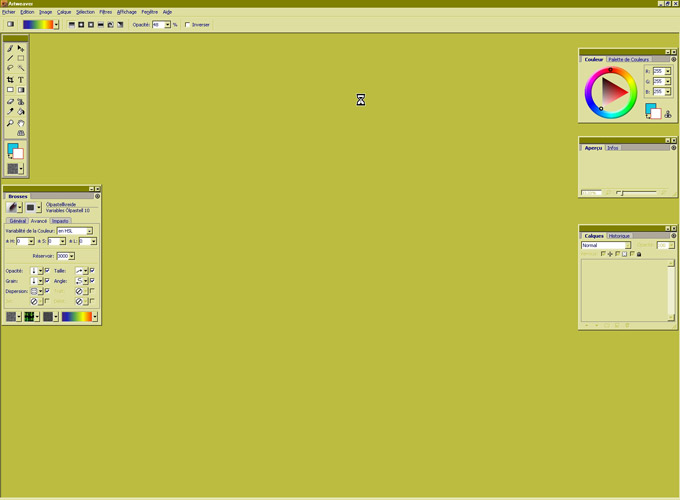Select the Text tool
The width and height of the screenshot is (680, 500).
click(21, 80)
